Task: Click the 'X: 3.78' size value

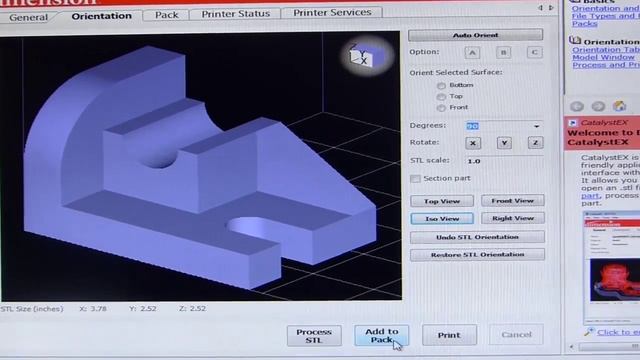Action: [x=93, y=309]
